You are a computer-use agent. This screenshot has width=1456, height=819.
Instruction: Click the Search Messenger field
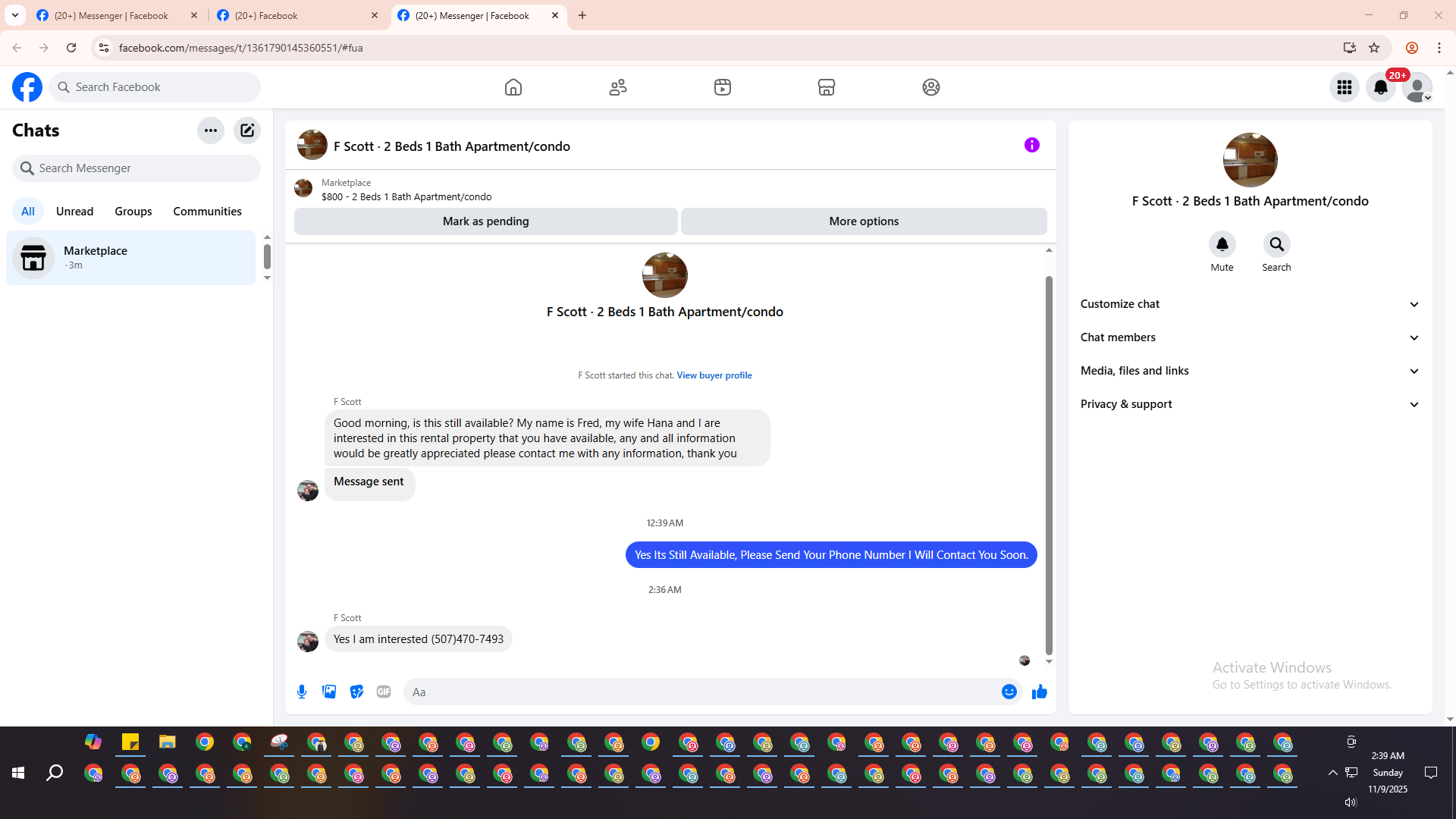136,168
